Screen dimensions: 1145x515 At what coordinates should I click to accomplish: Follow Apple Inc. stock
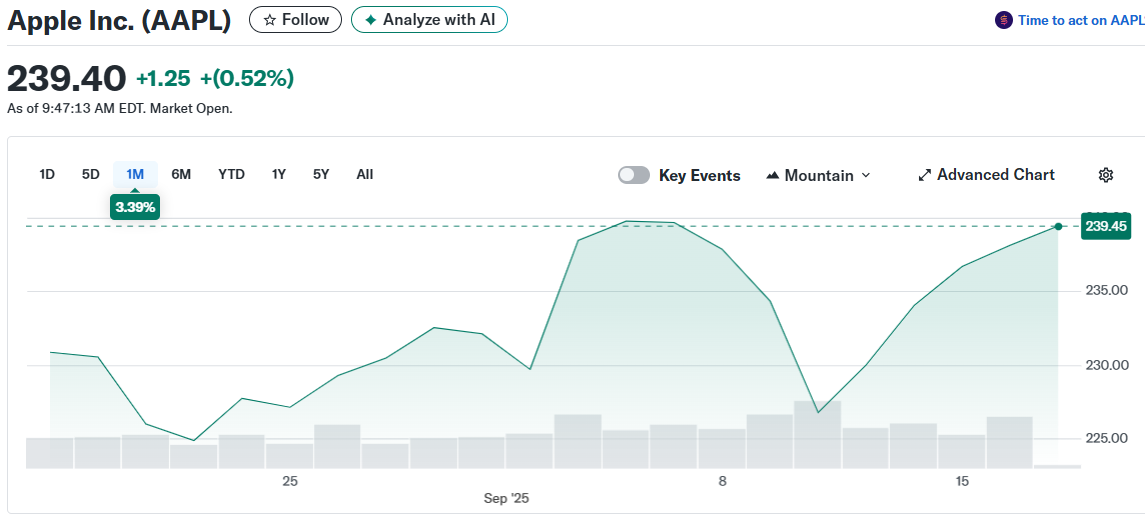pos(295,20)
